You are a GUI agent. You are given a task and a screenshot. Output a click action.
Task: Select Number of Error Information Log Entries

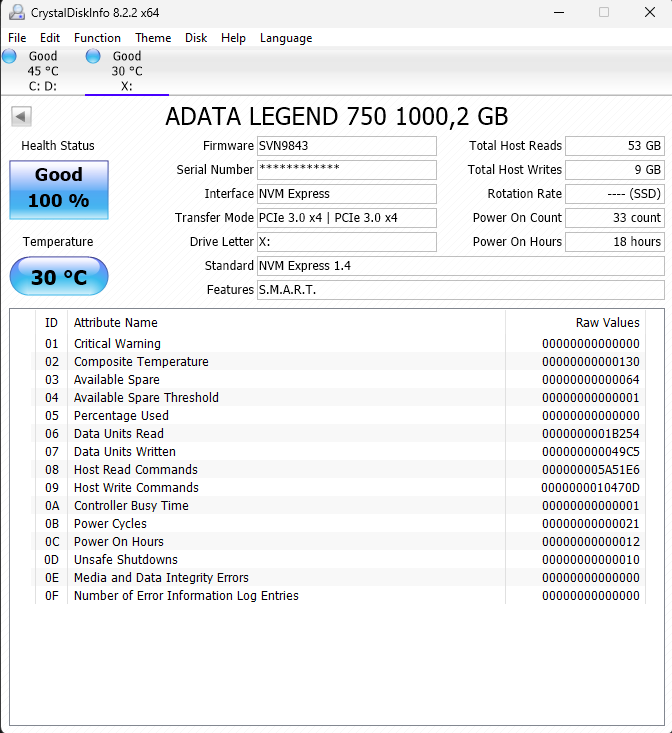(x=338, y=596)
